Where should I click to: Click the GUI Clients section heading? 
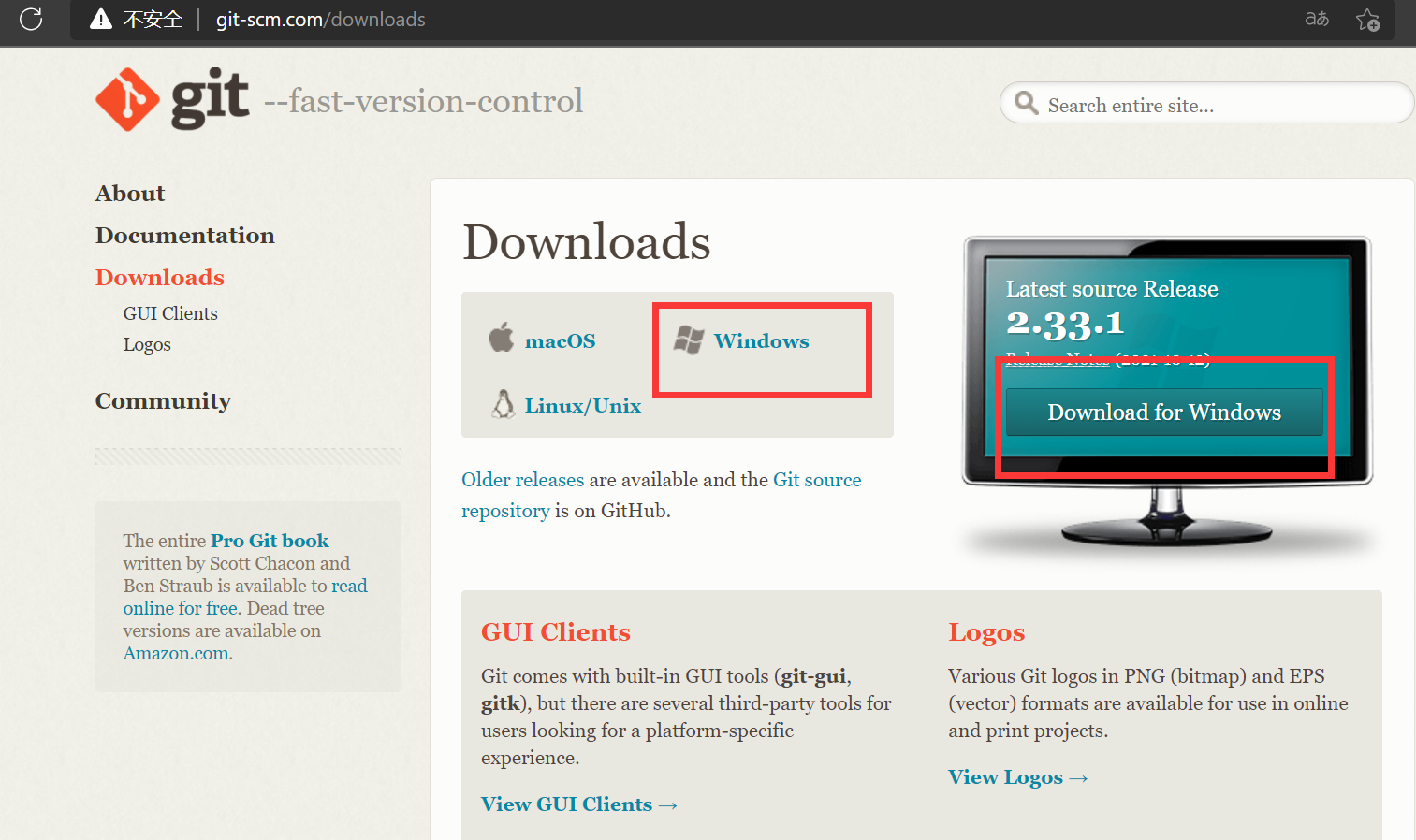[556, 632]
